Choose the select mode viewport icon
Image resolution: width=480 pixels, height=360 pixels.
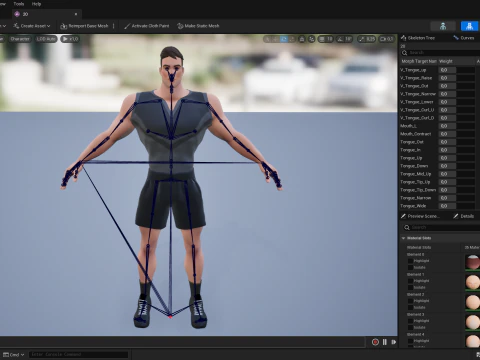[x=267, y=39]
